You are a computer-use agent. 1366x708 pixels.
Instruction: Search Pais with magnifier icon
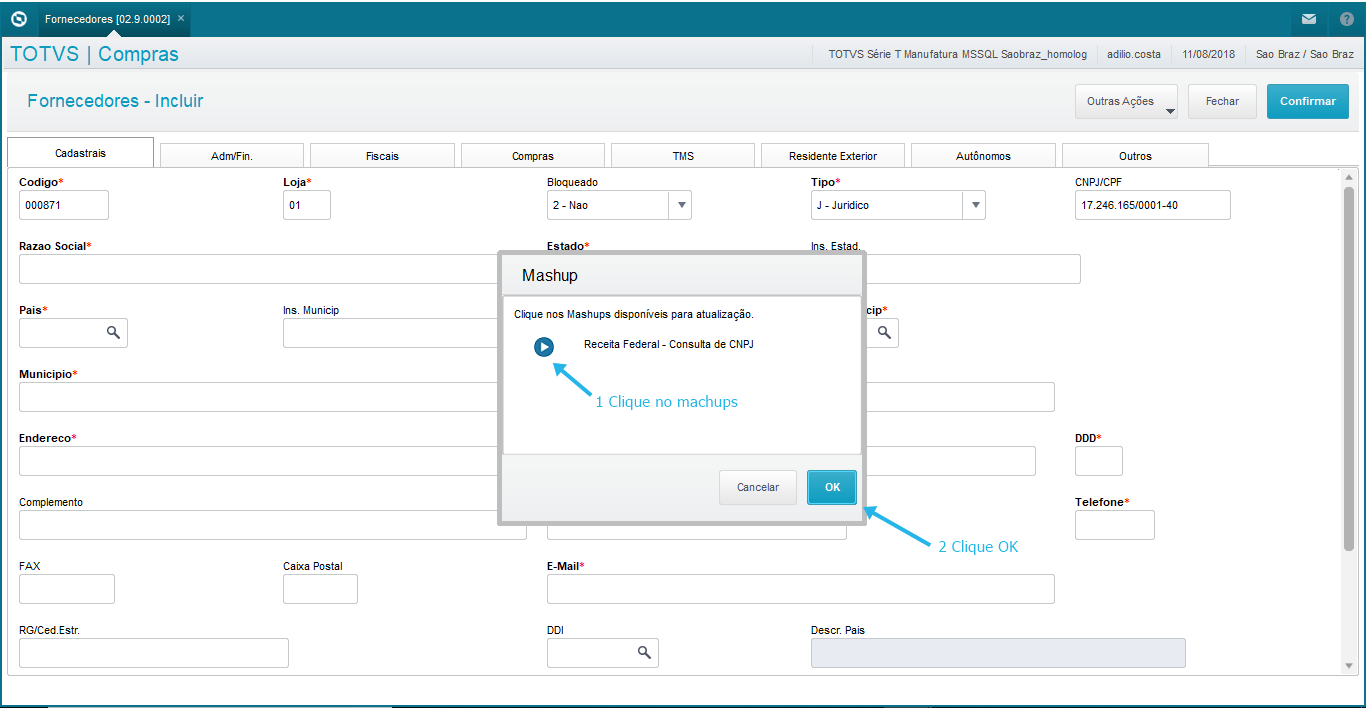(x=113, y=332)
